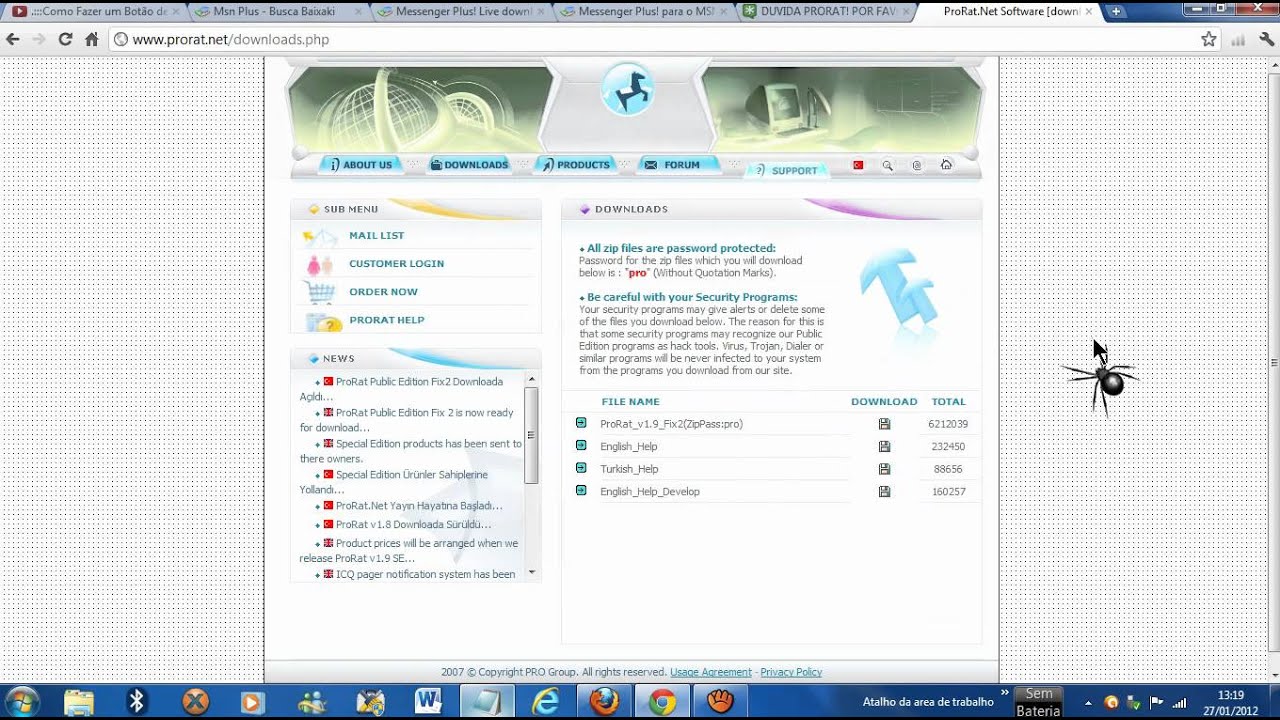
Task: Open the PRORAT HELP link
Action: point(387,320)
